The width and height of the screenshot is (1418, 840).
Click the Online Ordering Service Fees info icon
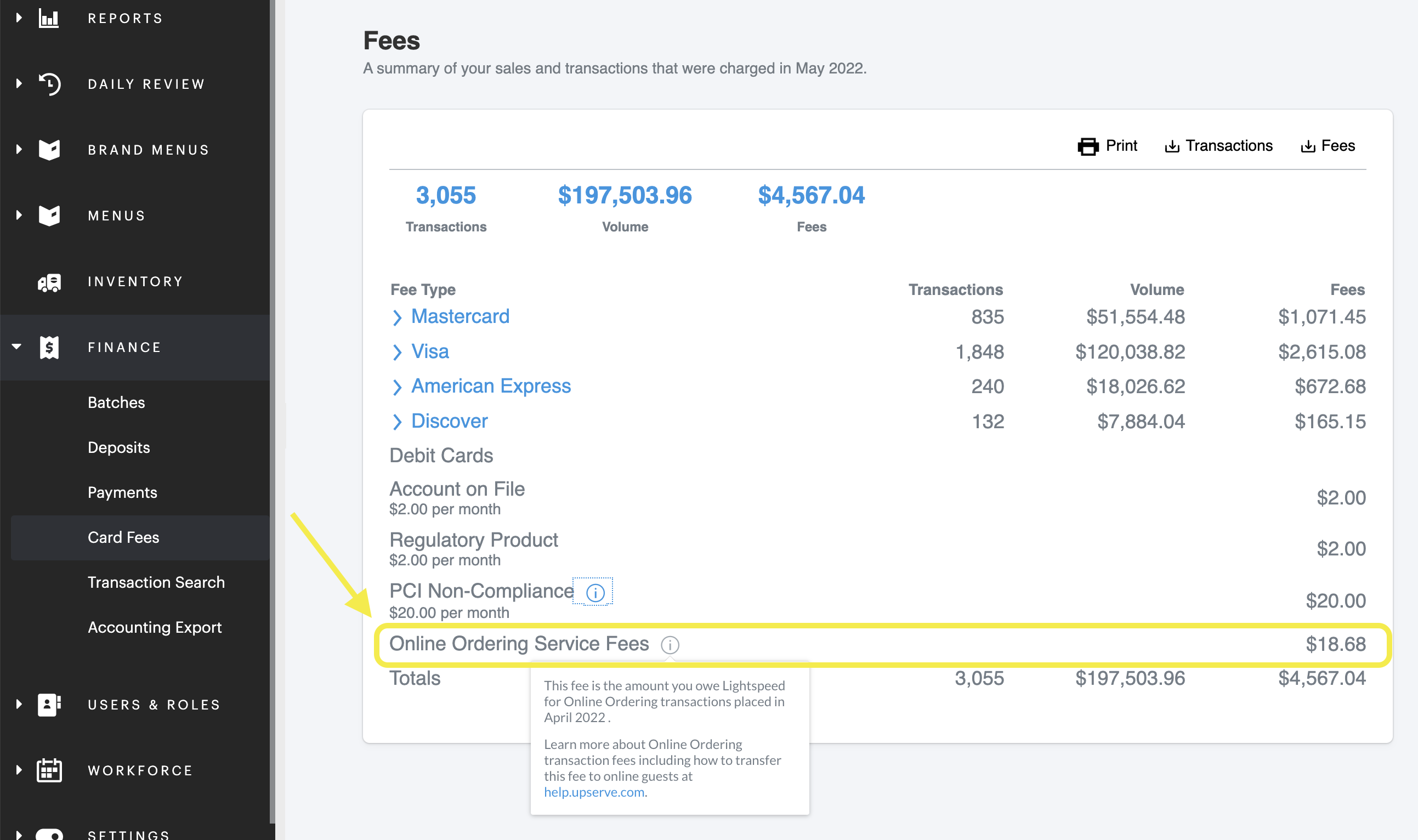670,645
